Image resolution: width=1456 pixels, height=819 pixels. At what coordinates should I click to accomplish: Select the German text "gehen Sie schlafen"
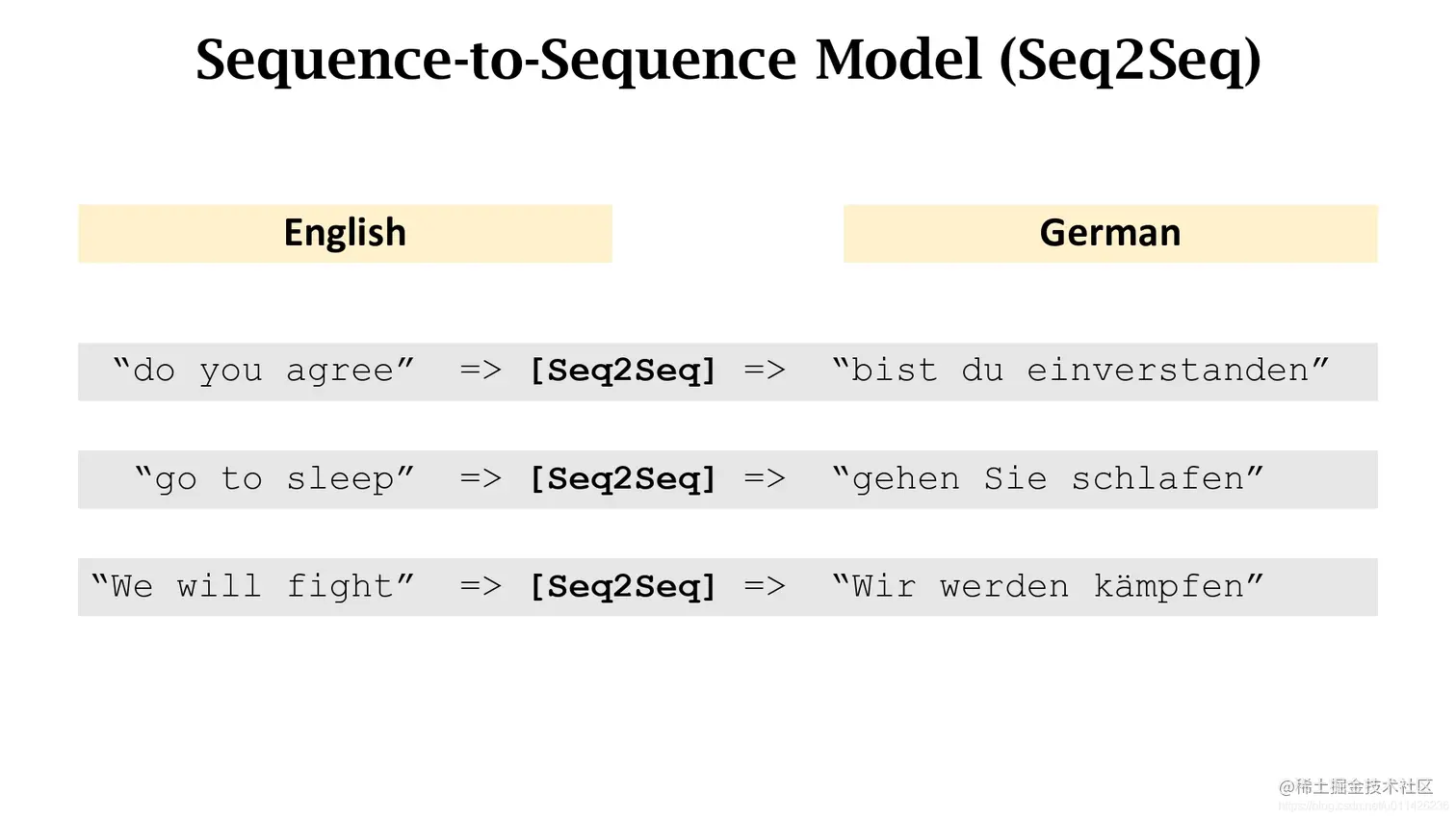click(x=1048, y=478)
